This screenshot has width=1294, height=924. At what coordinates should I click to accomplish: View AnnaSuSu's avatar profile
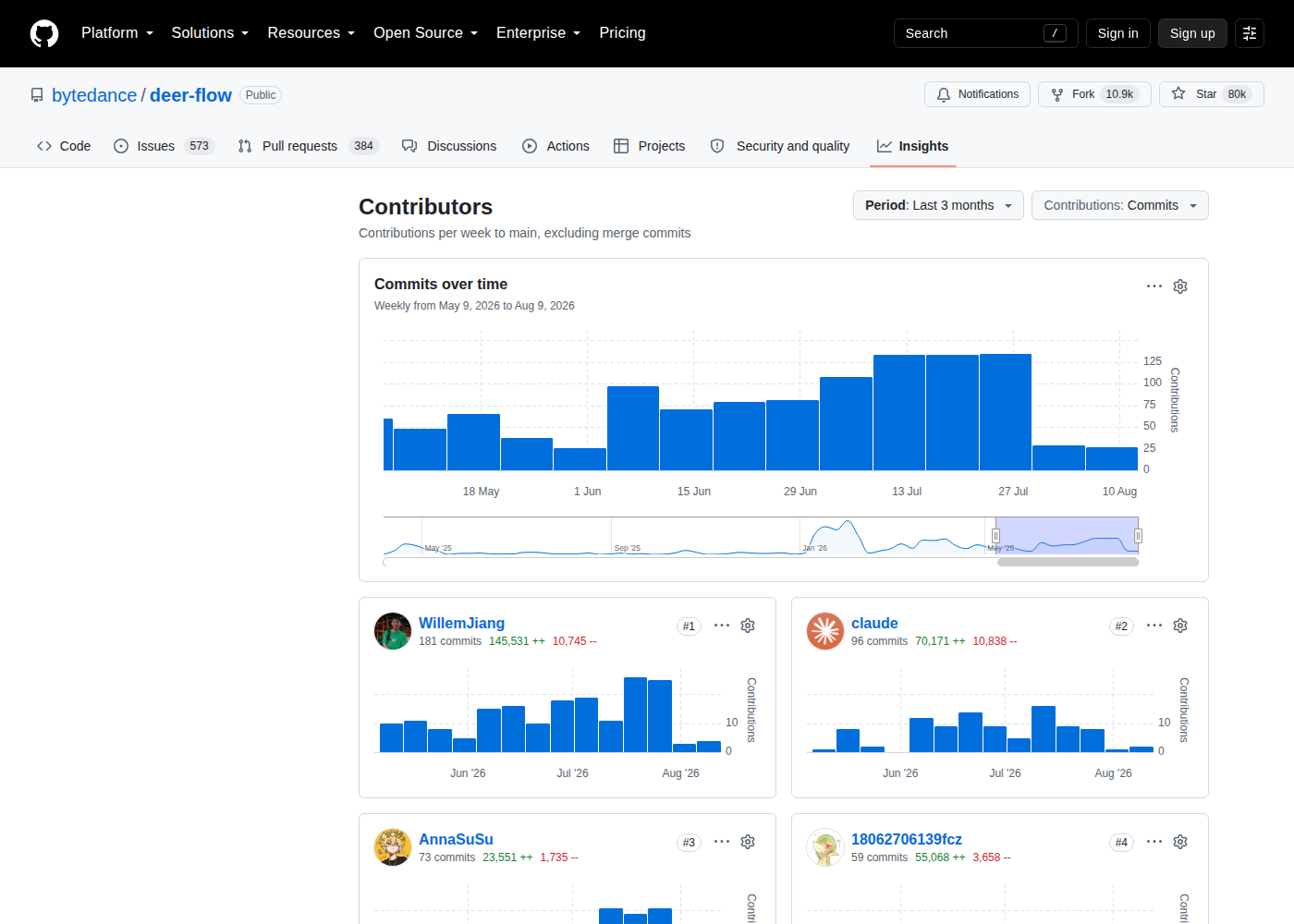pos(393,847)
